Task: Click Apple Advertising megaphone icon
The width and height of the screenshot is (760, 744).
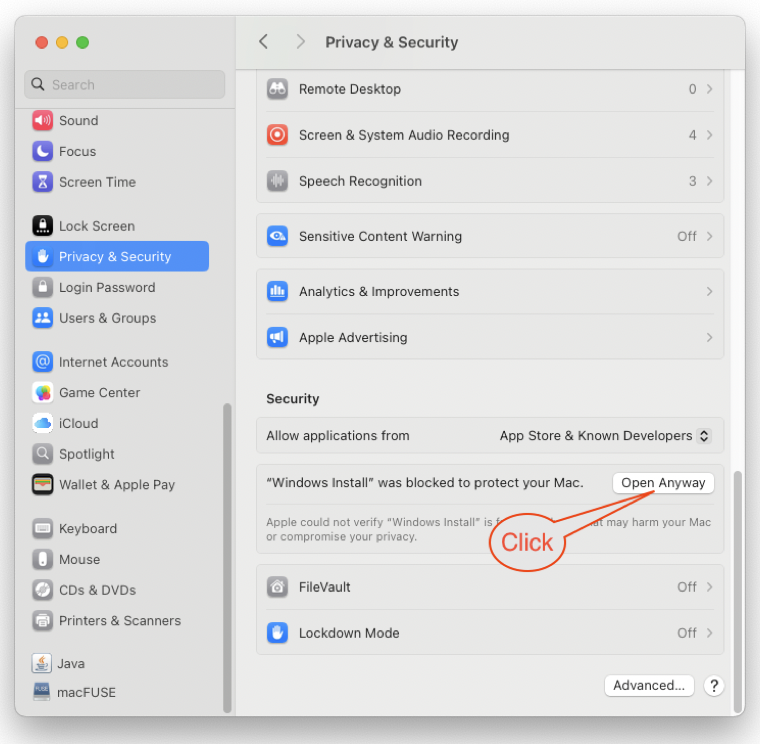Action: click(277, 337)
